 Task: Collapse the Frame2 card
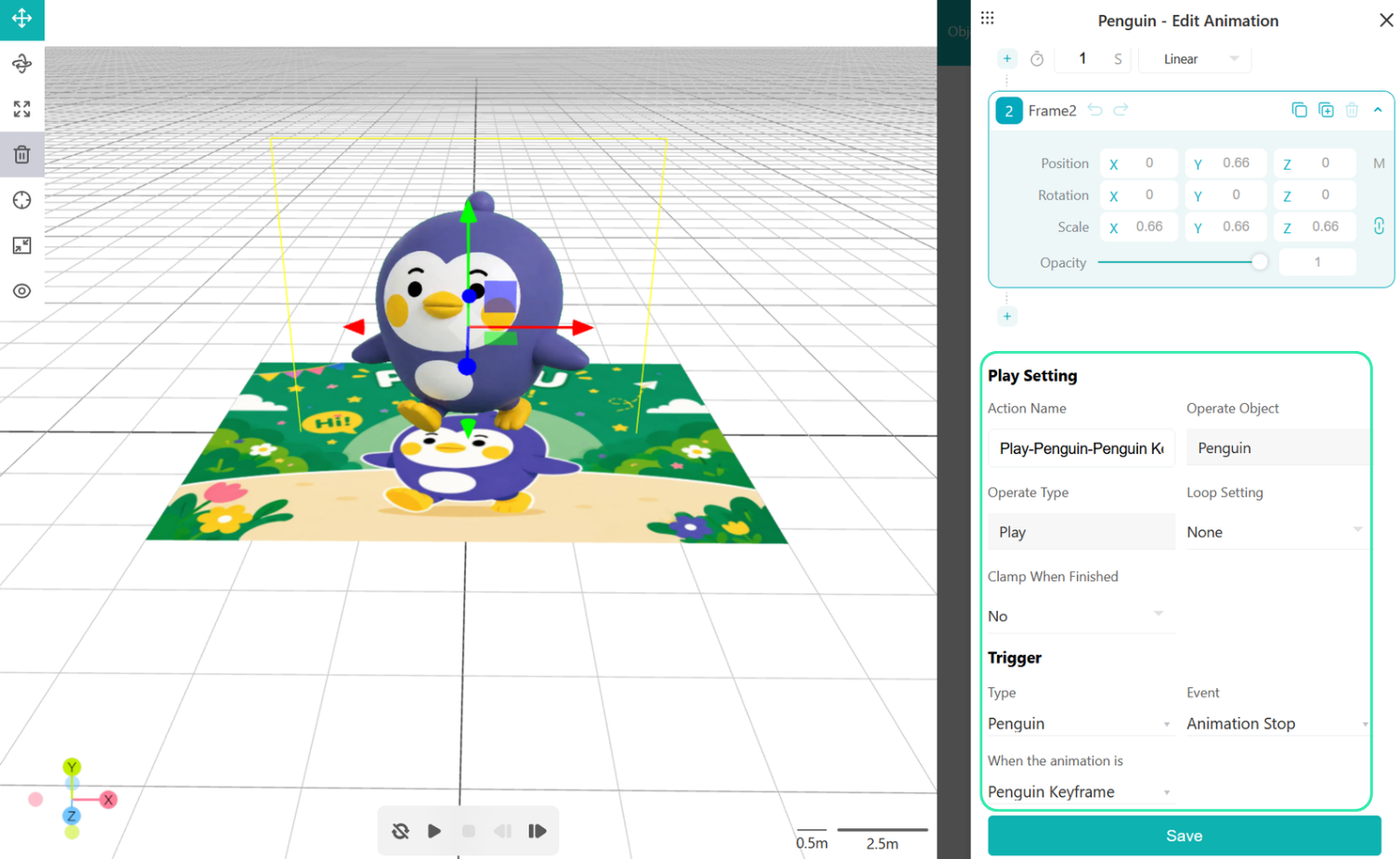point(1378,110)
